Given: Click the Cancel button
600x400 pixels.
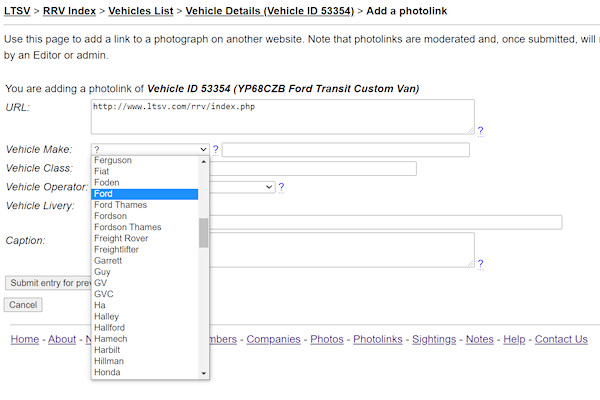Looking at the screenshot, I should coord(23,304).
